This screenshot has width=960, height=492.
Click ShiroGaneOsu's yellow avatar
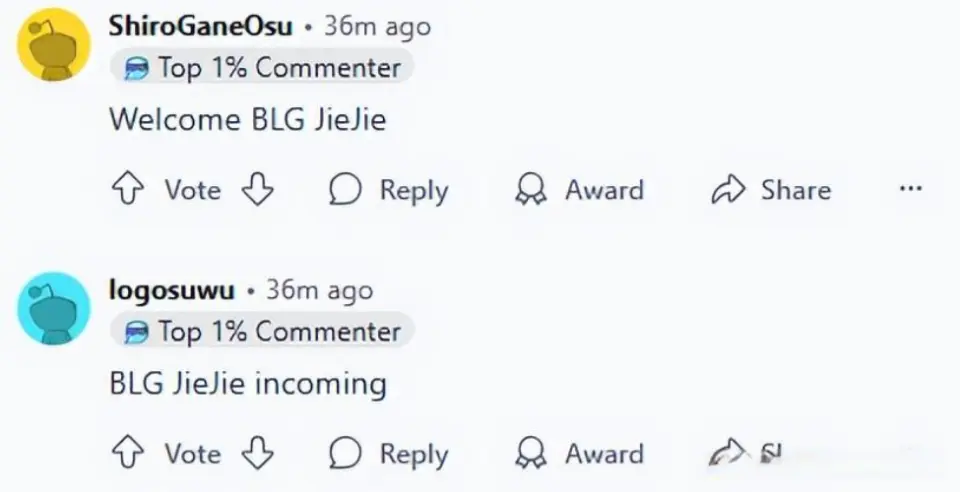tap(54, 45)
